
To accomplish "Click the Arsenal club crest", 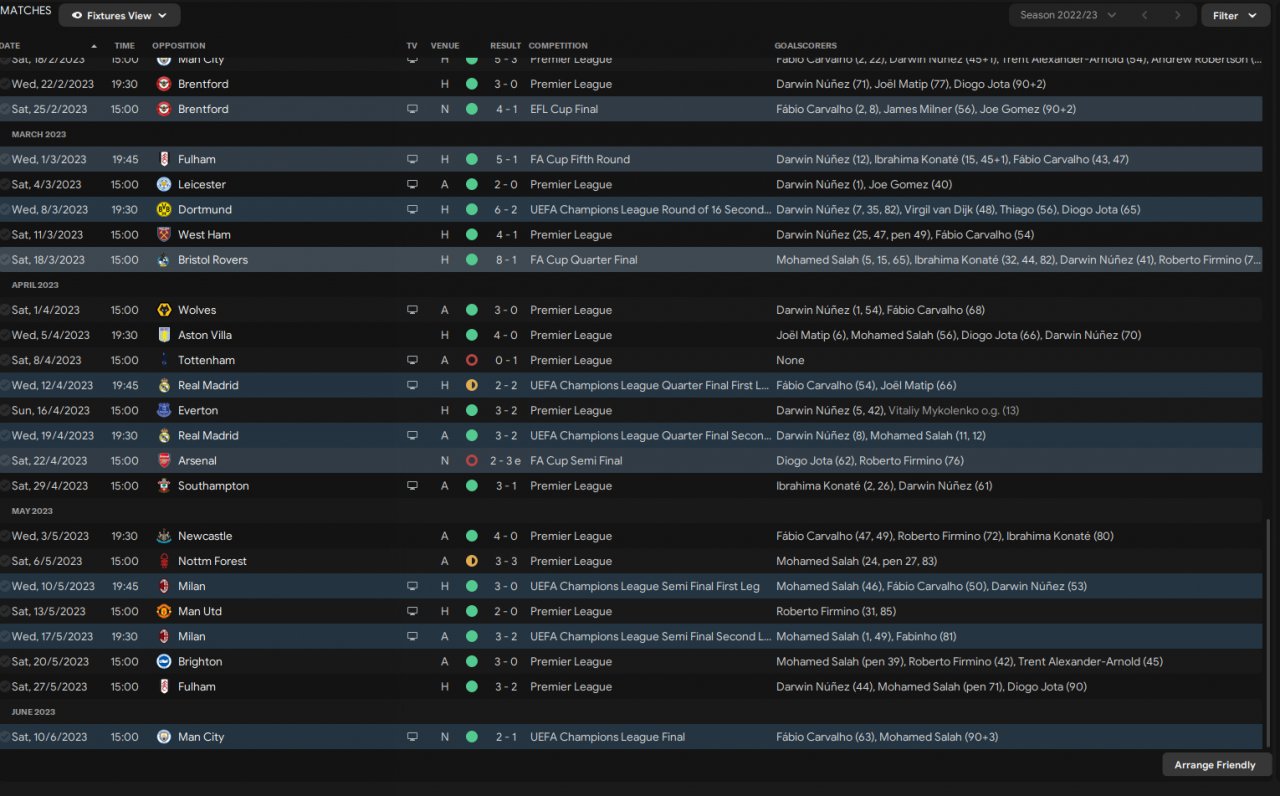I will pyautogui.click(x=164, y=461).
